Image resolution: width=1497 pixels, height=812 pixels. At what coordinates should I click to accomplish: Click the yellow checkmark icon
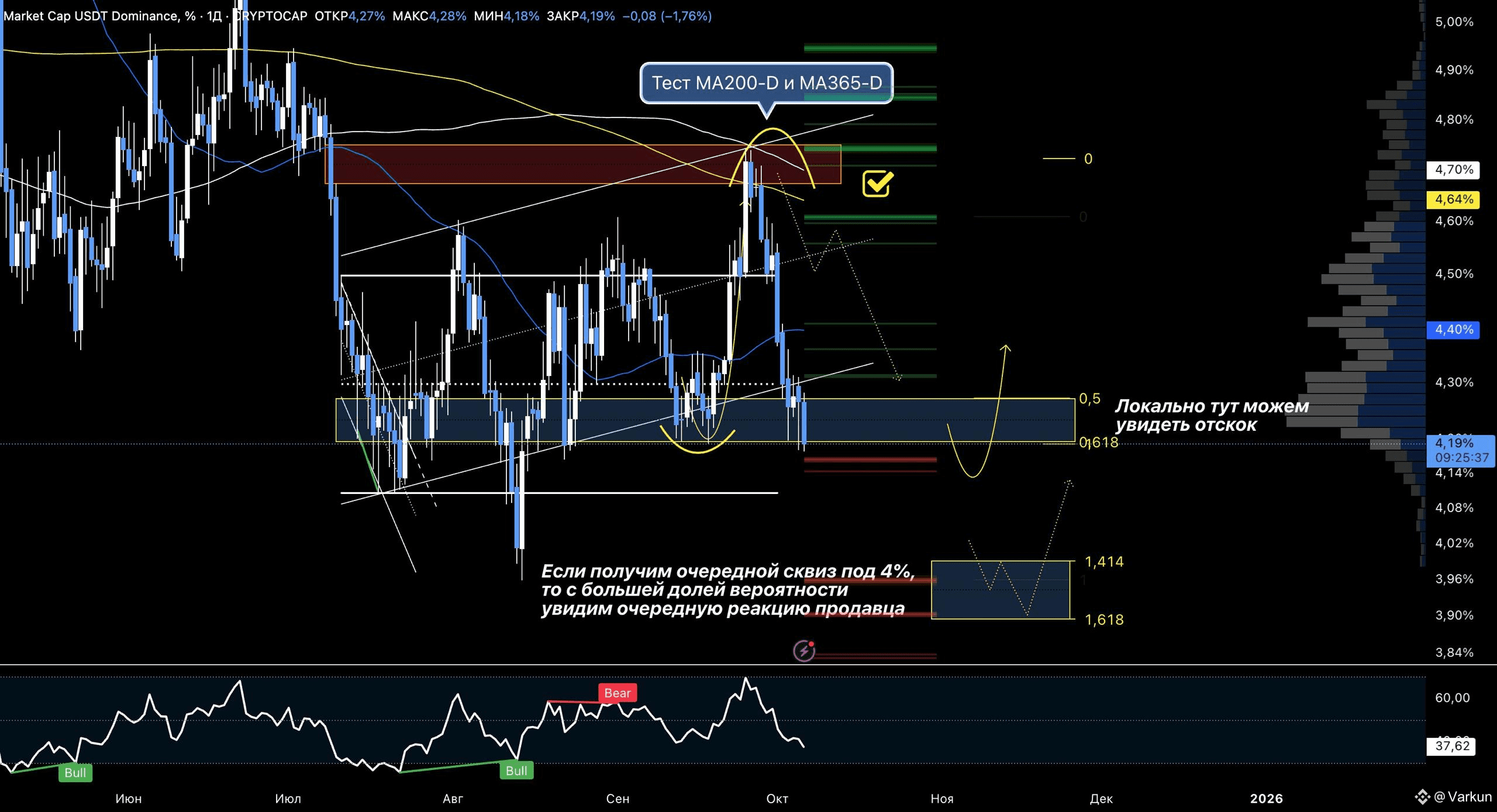point(878,184)
